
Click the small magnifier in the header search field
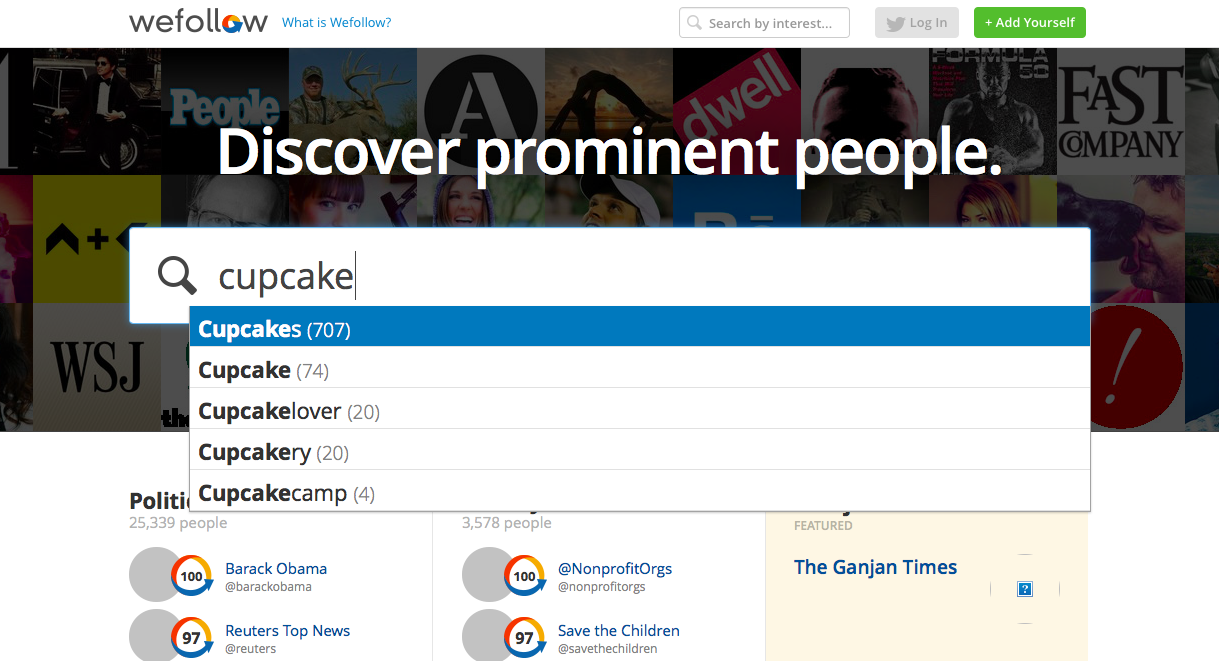pyautogui.click(x=695, y=23)
